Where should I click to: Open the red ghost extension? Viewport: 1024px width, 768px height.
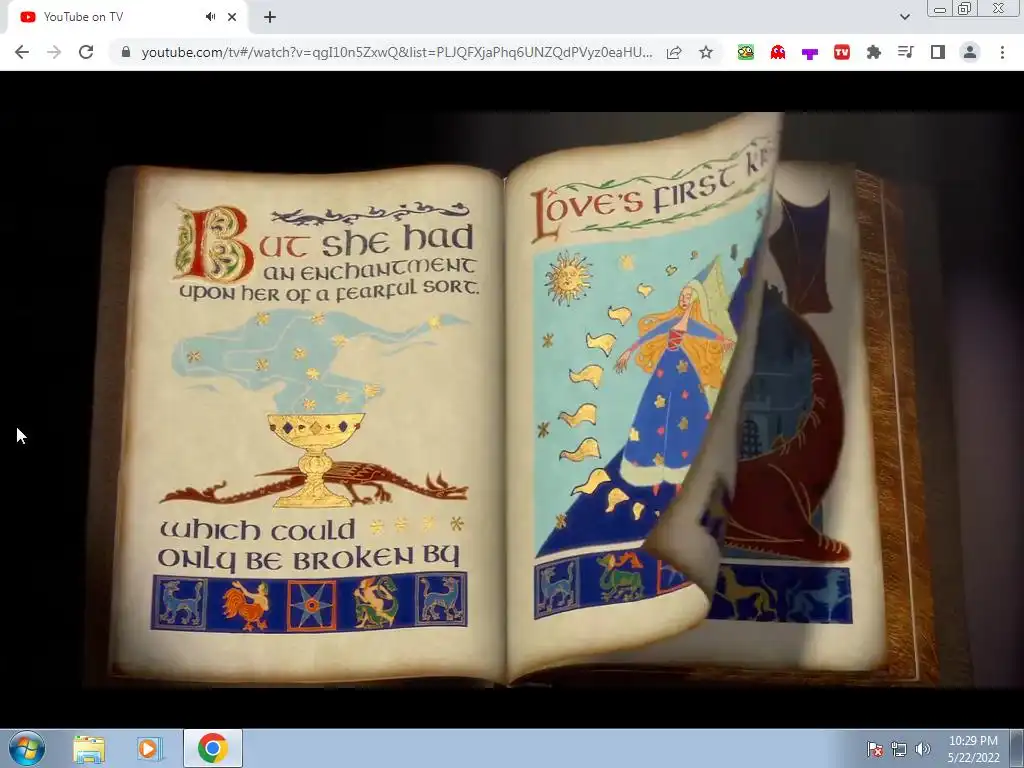(778, 52)
